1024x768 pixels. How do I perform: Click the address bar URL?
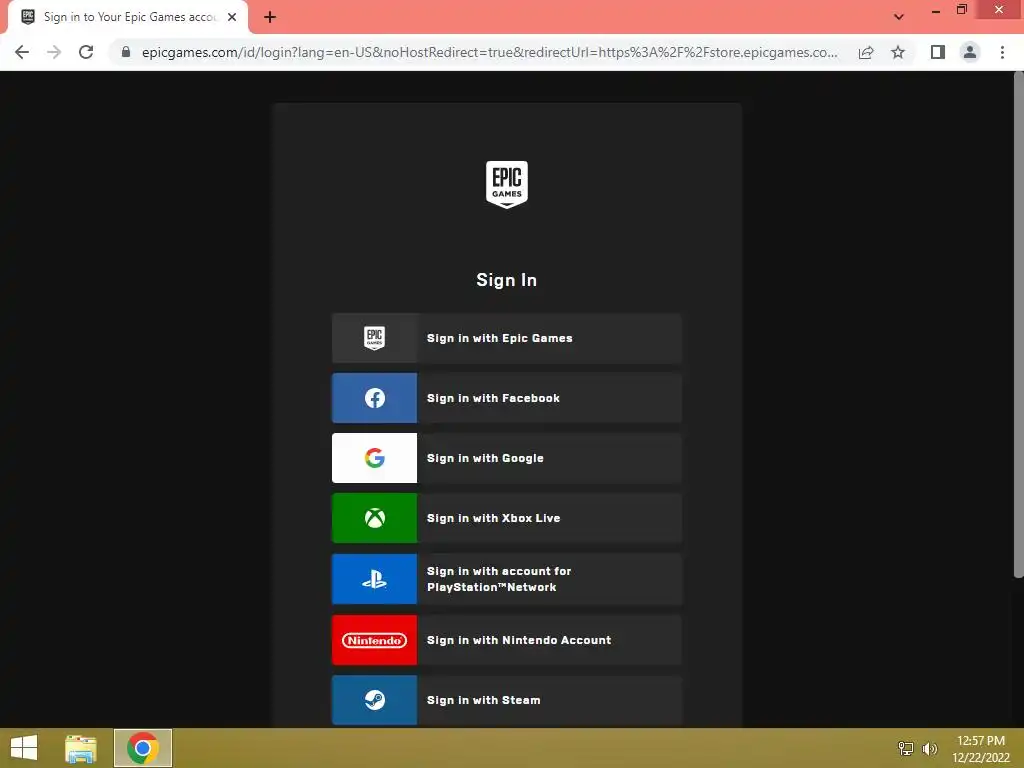[489, 52]
